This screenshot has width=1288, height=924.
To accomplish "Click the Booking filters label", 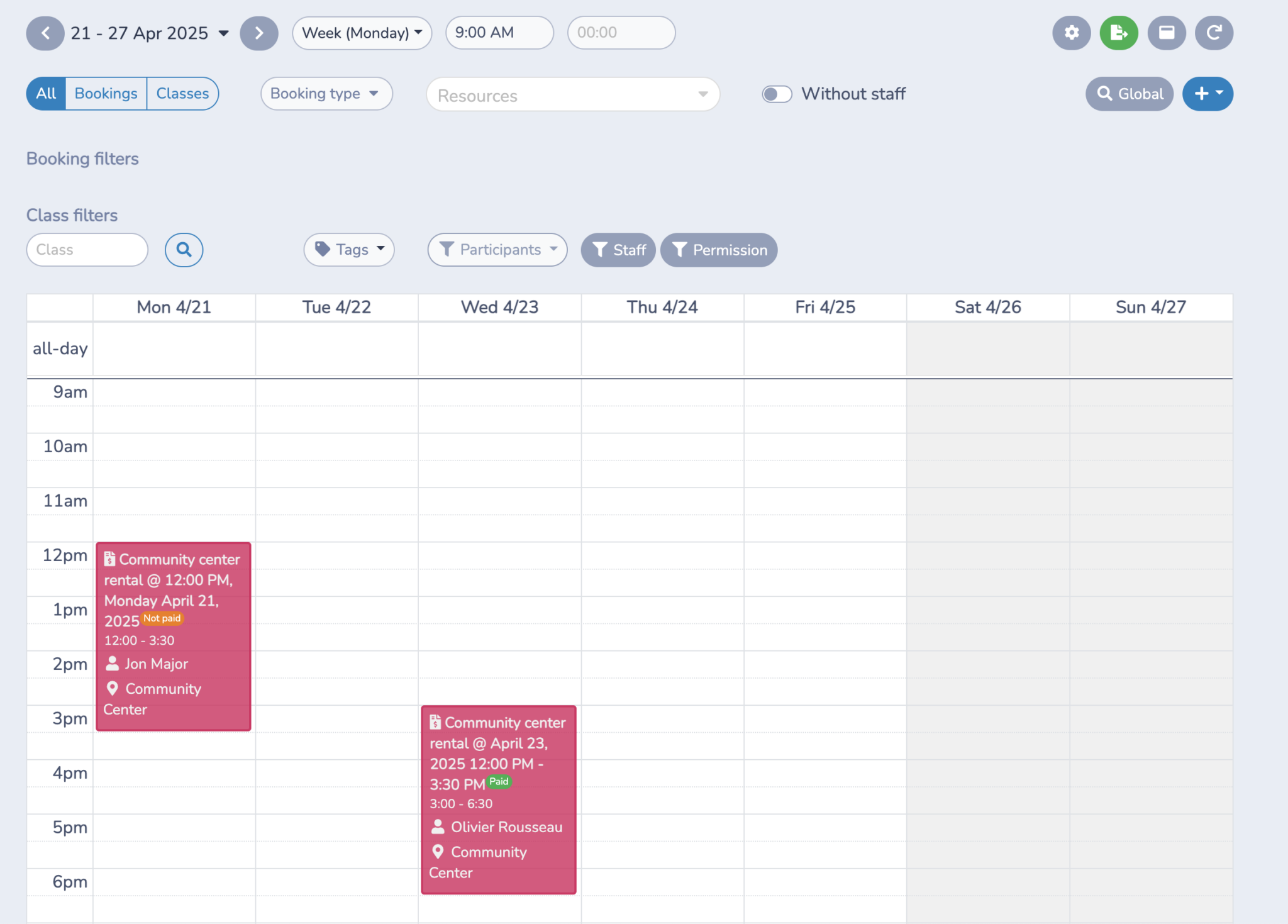I will pos(82,159).
